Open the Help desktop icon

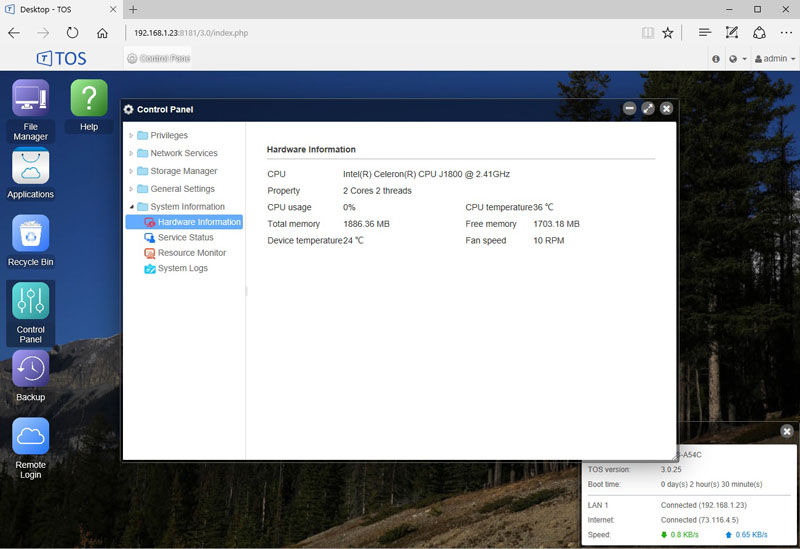(89, 99)
